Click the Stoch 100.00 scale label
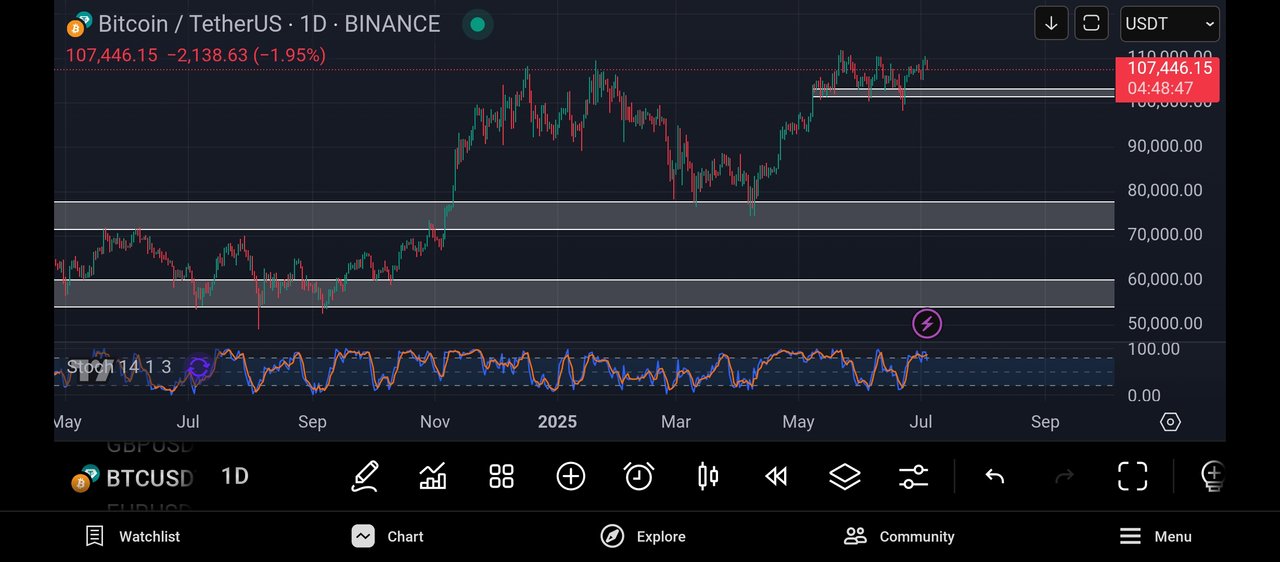This screenshot has width=1280, height=562. tap(1153, 349)
